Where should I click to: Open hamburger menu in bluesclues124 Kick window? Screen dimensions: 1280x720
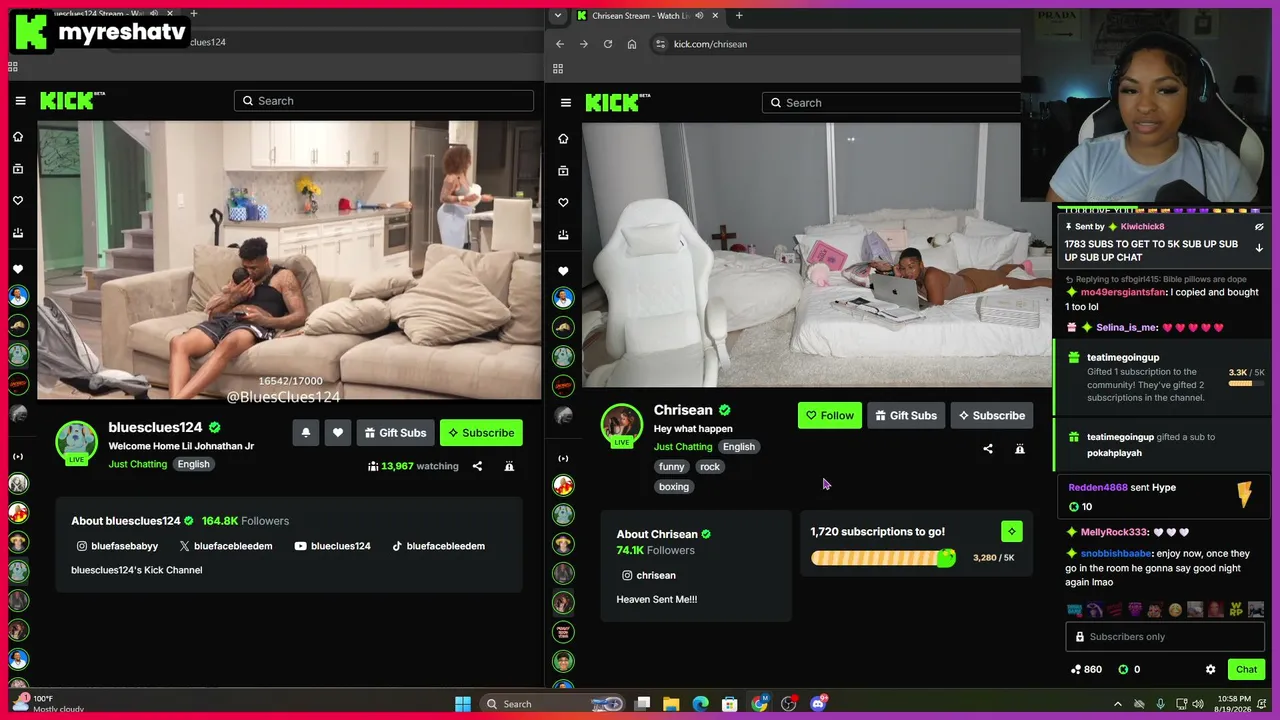tap(20, 101)
